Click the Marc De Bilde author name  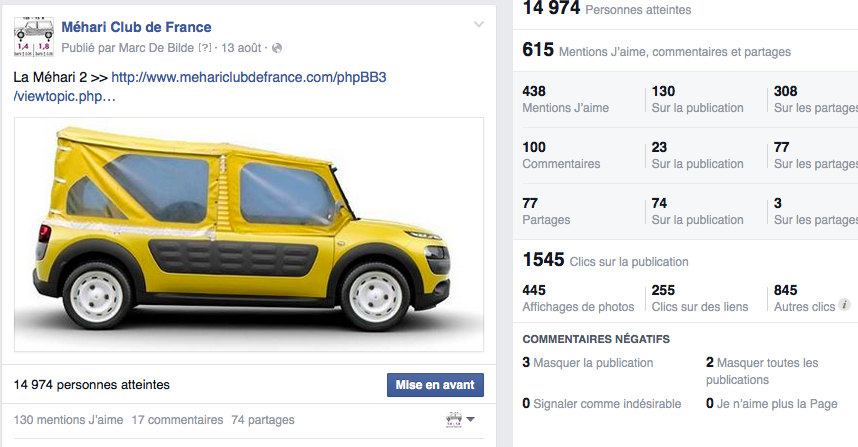tap(156, 48)
